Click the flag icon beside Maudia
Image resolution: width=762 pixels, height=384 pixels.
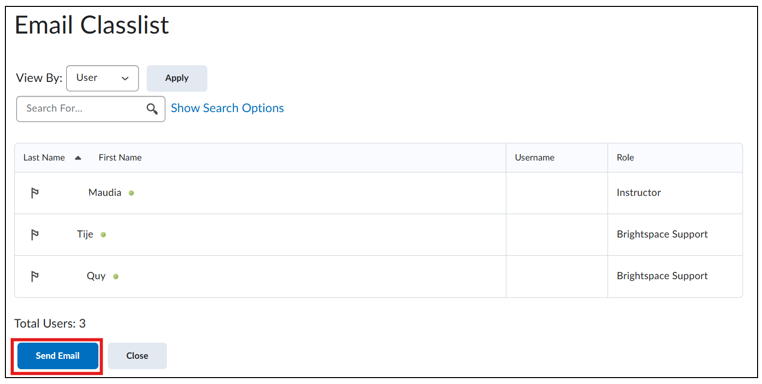tap(35, 193)
